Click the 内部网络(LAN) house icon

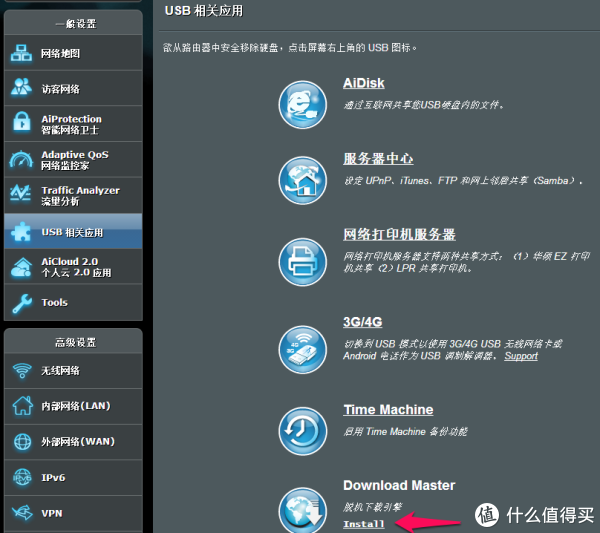23,406
